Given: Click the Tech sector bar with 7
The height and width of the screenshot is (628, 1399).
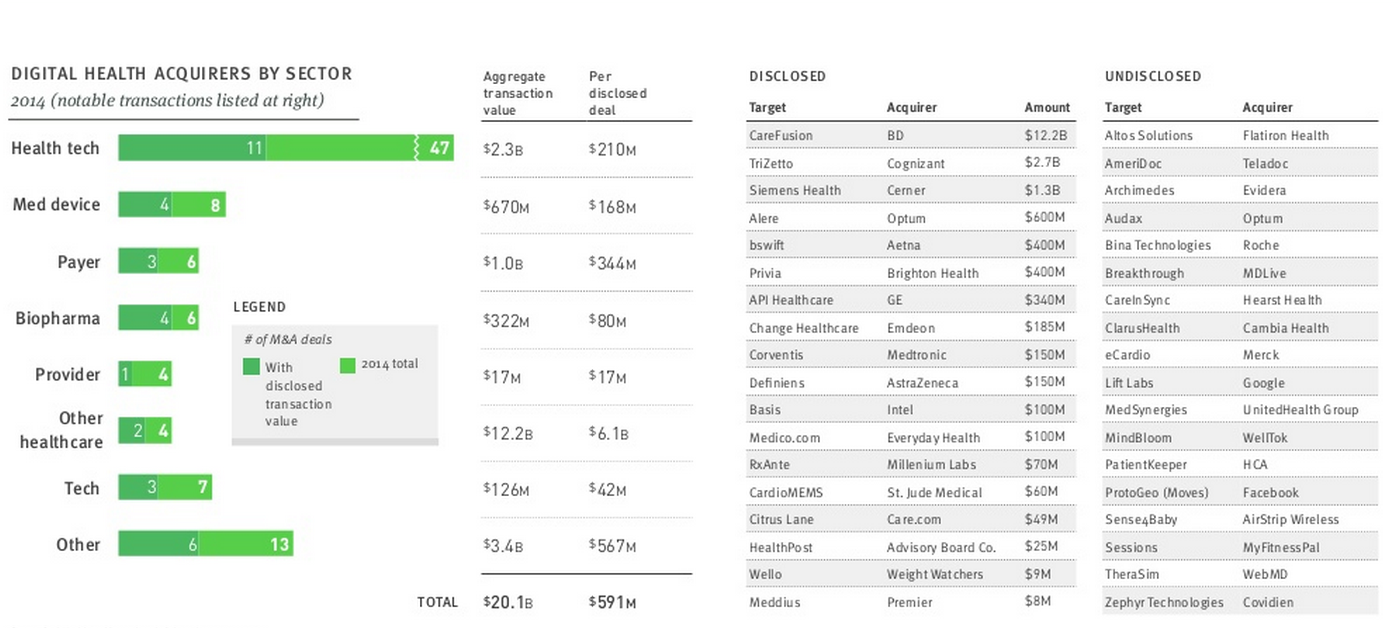Looking at the screenshot, I should (165, 488).
